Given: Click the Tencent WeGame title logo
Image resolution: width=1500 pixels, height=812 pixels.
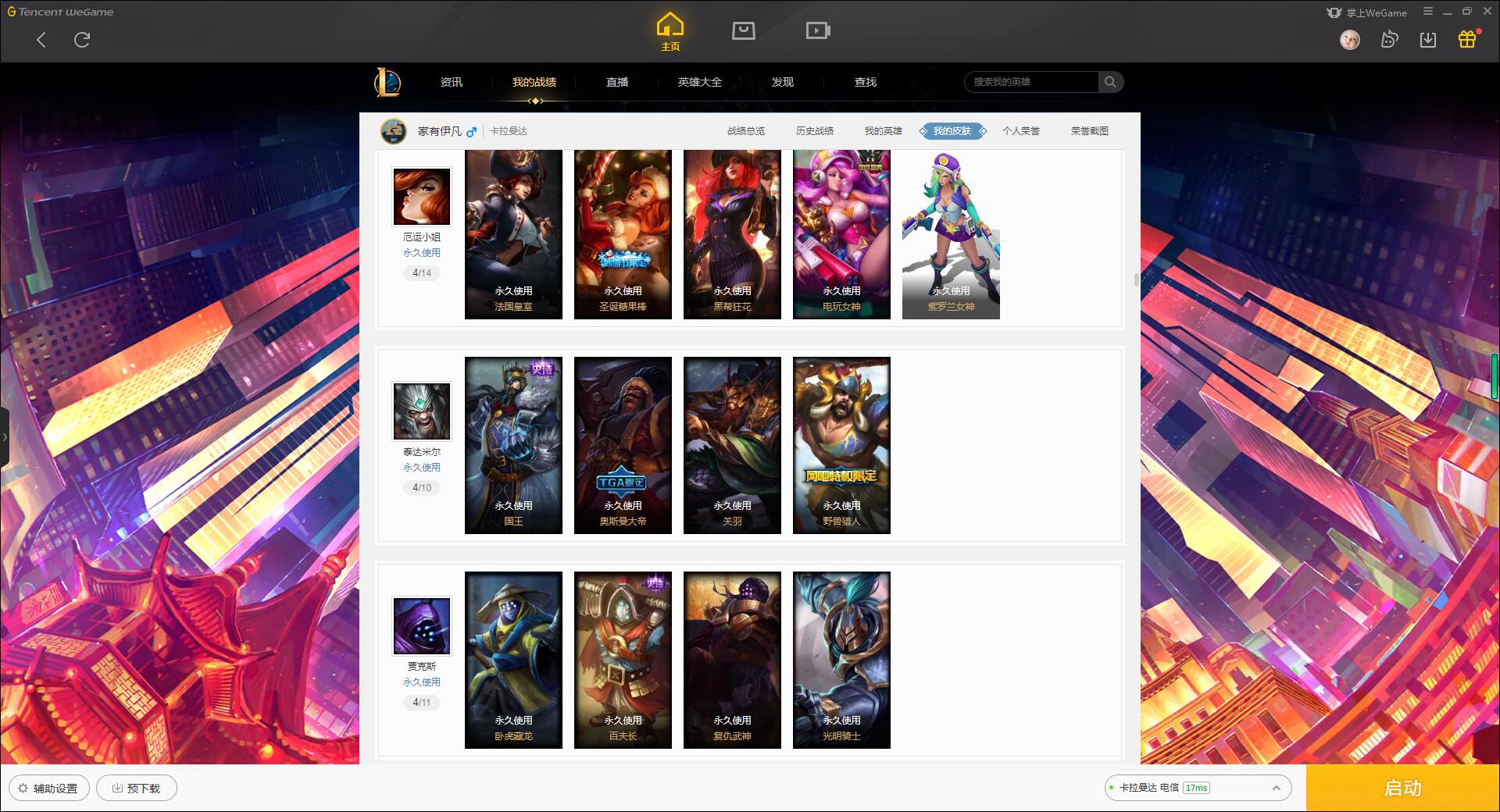Looking at the screenshot, I should (60, 12).
